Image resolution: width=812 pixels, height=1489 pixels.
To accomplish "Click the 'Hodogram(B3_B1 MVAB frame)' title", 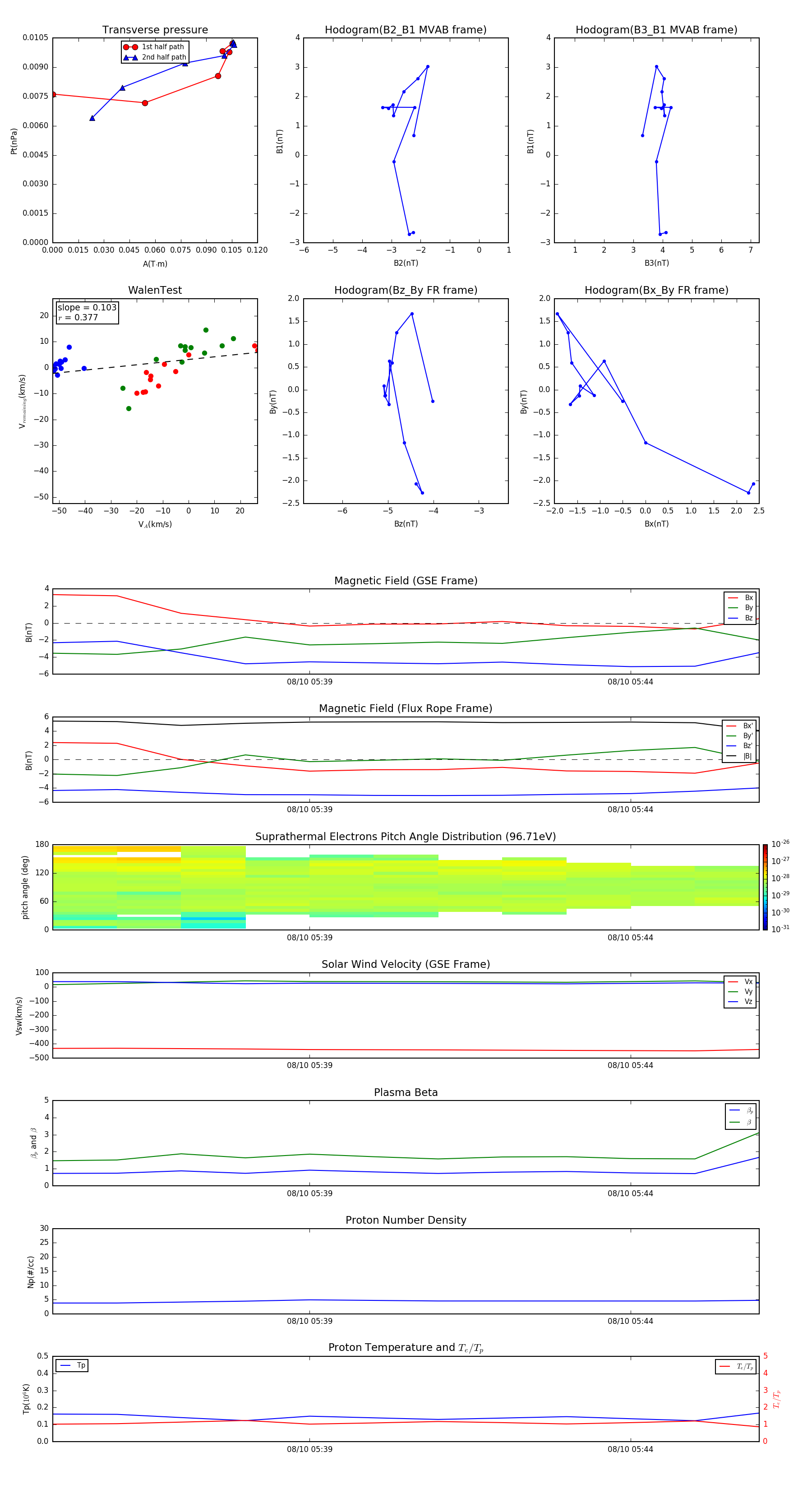I will coord(656,30).
